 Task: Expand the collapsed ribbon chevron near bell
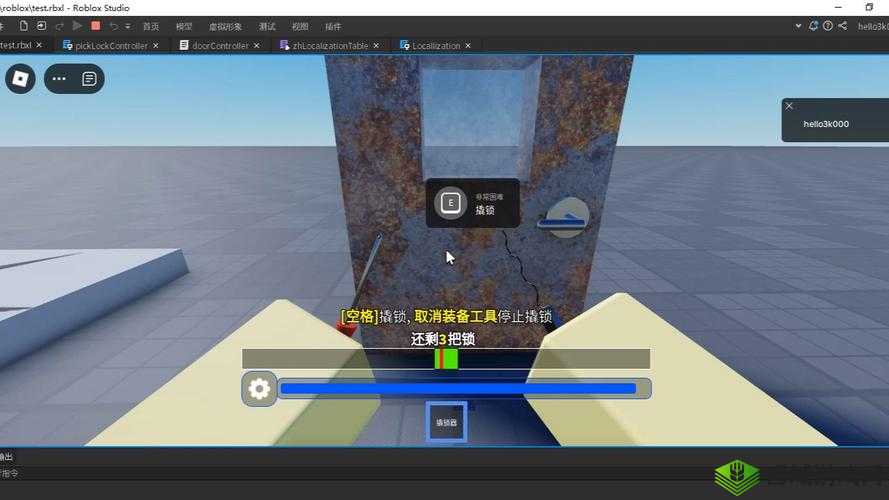(x=798, y=26)
